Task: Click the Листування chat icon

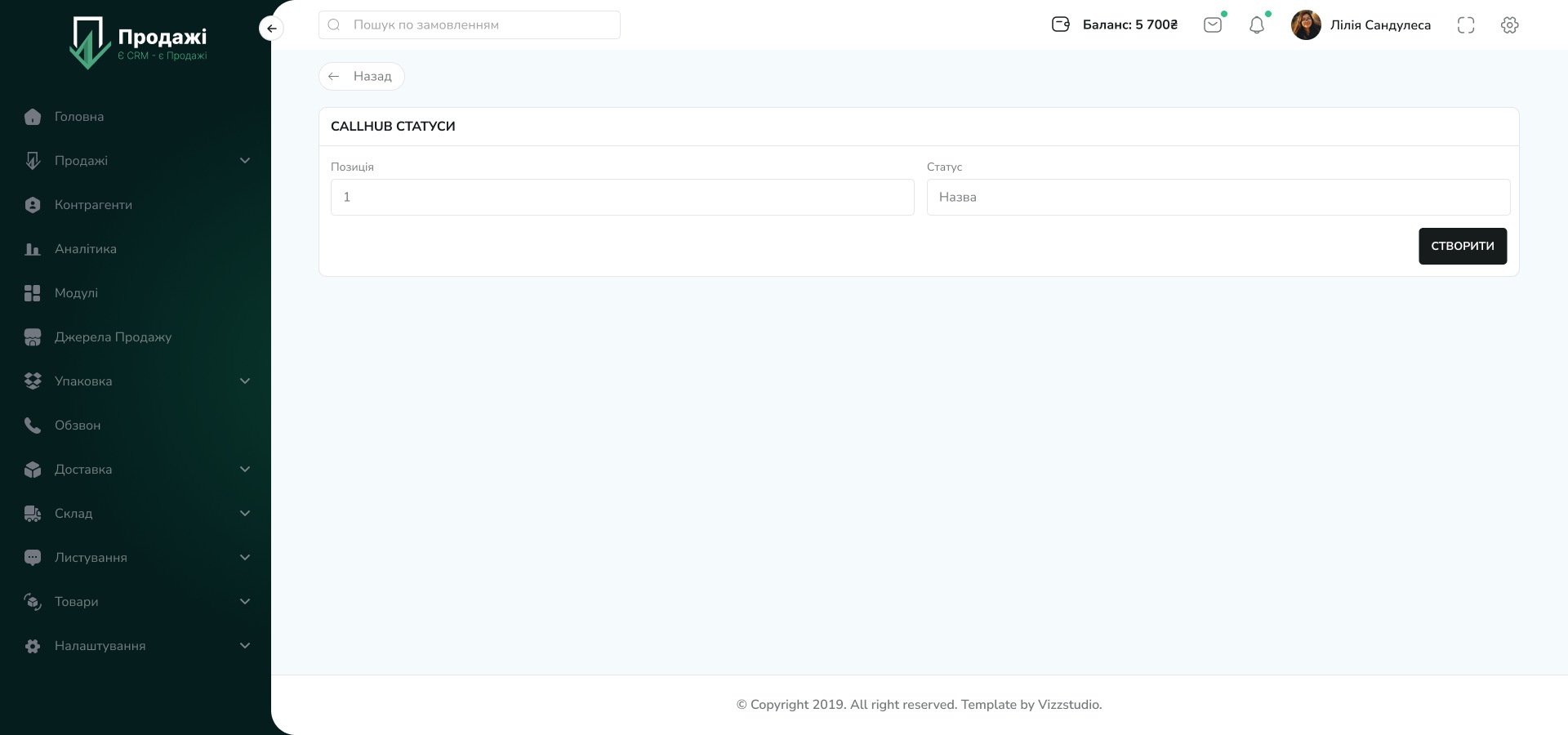Action: coord(33,558)
